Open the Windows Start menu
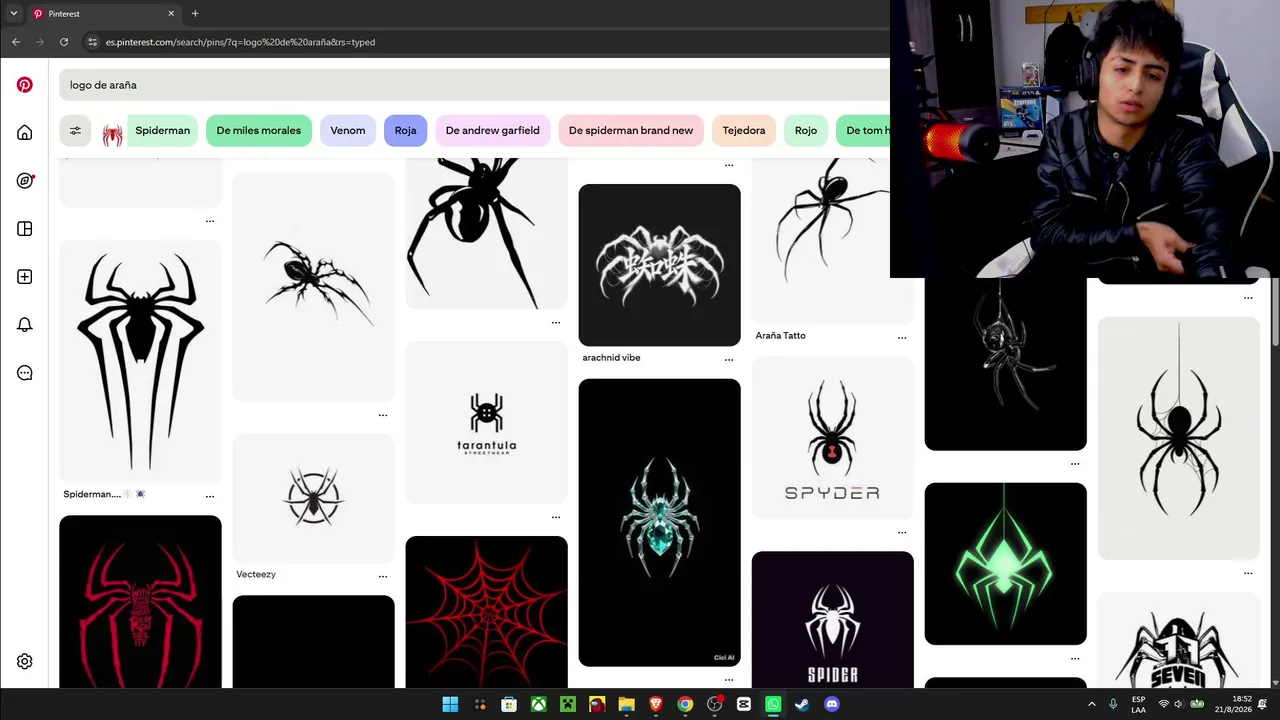The height and width of the screenshot is (720, 1280). click(x=450, y=704)
